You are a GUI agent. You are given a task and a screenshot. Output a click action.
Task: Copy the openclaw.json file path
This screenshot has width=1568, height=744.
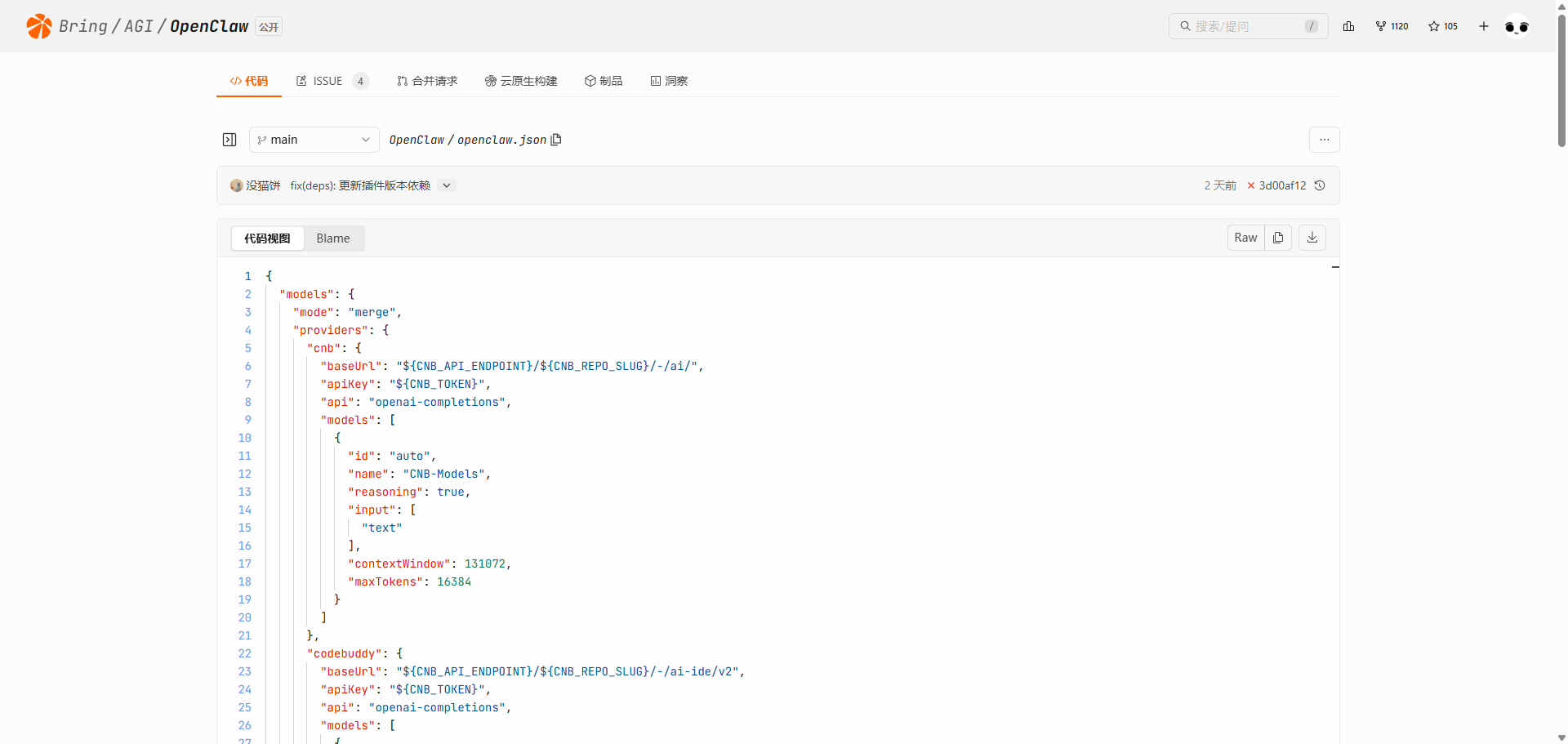pos(557,140)
